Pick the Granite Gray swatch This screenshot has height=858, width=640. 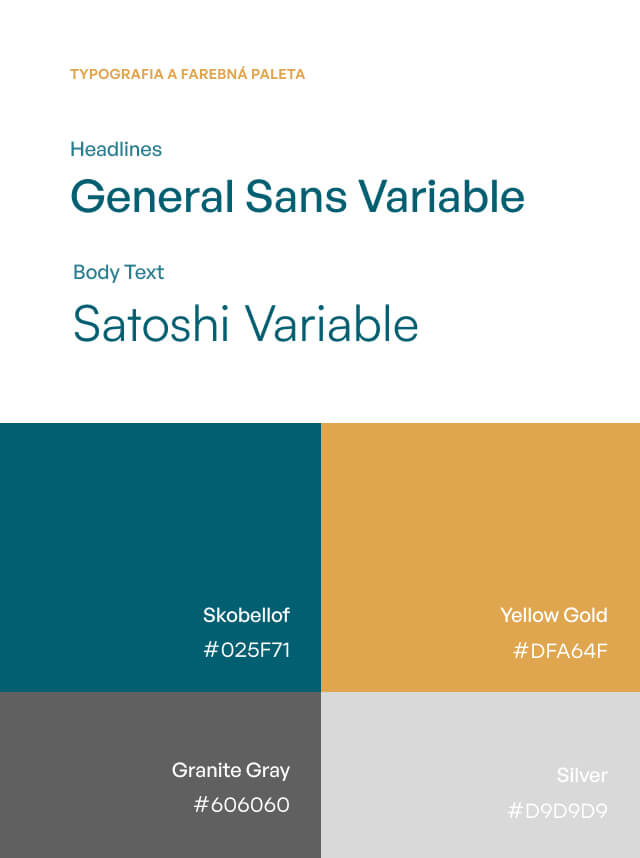[x=160, y=775]
